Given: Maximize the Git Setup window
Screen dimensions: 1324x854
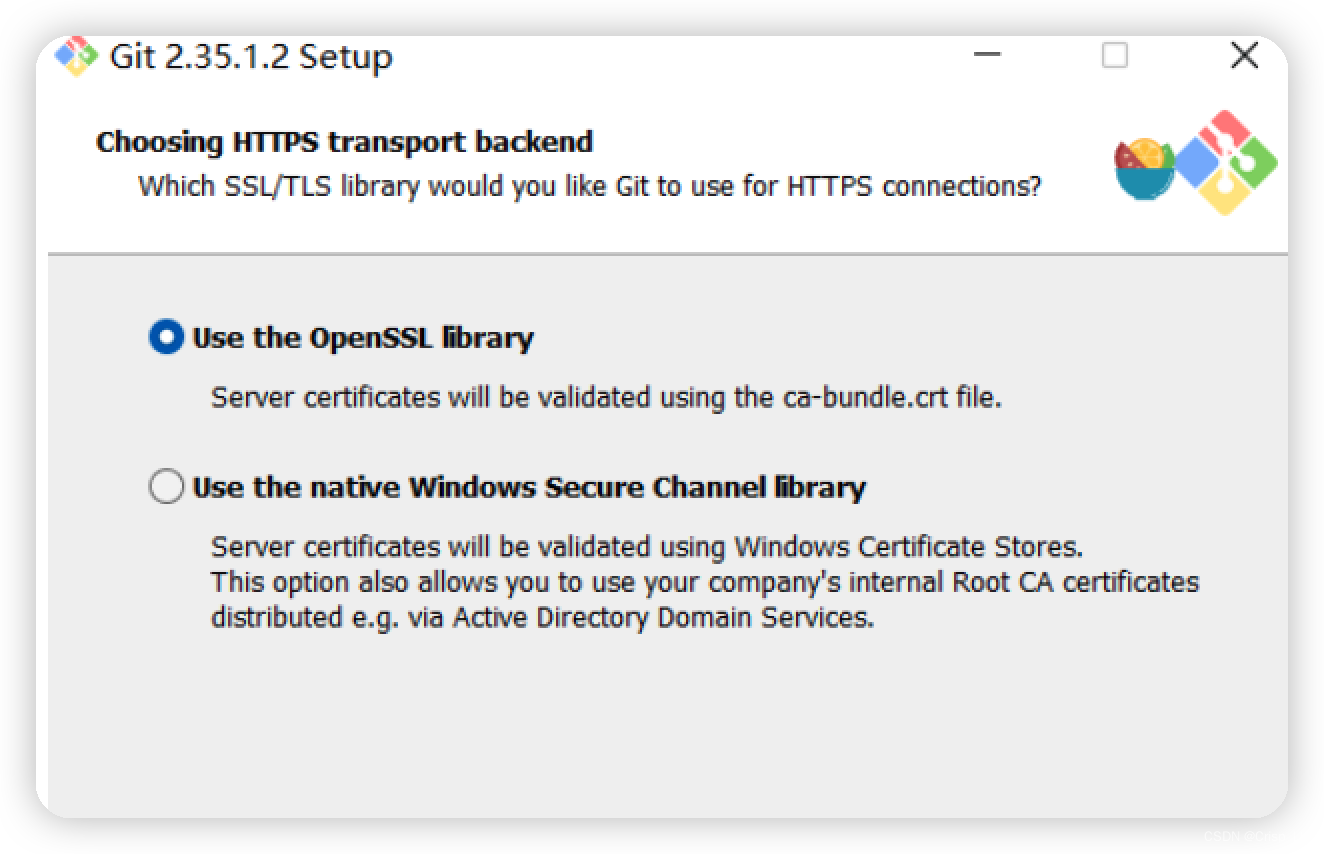Looking at the screenshot, I should pyautogui.click(x=1115, y=55).
